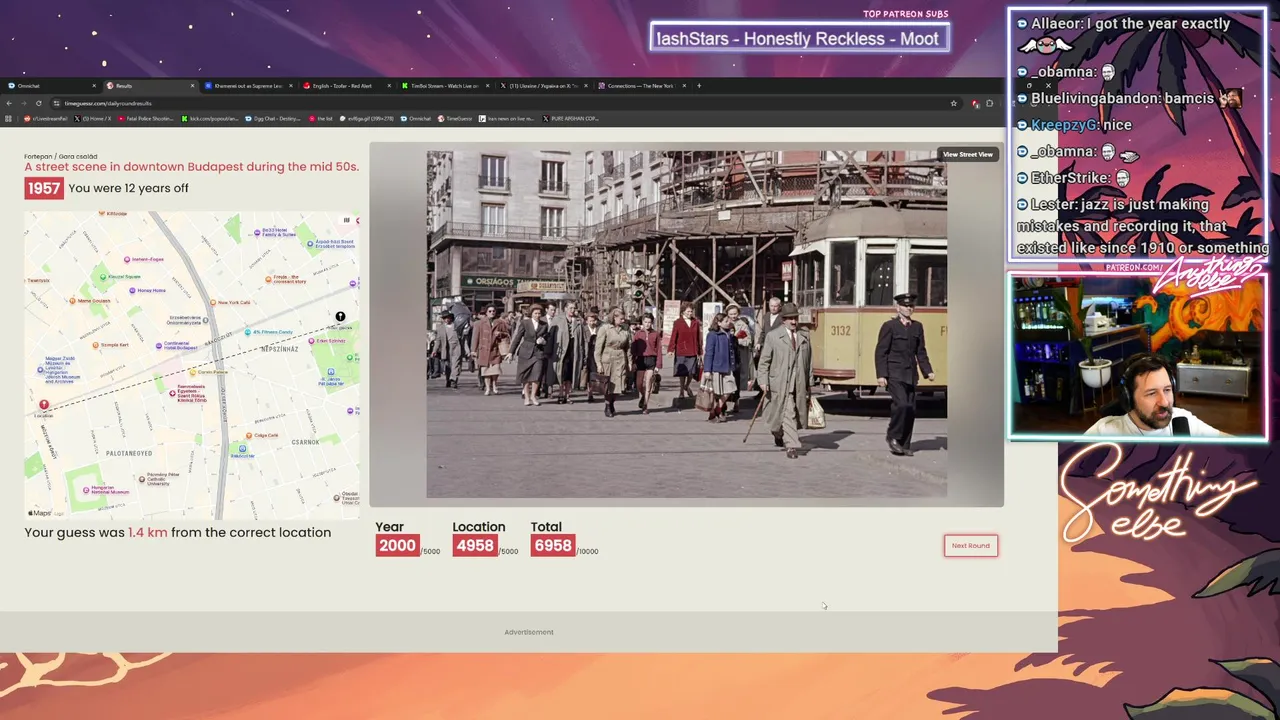Viewport: 1280px width, 720px height.
Task: Close the Omnichat tab
Action: point(94,86)
